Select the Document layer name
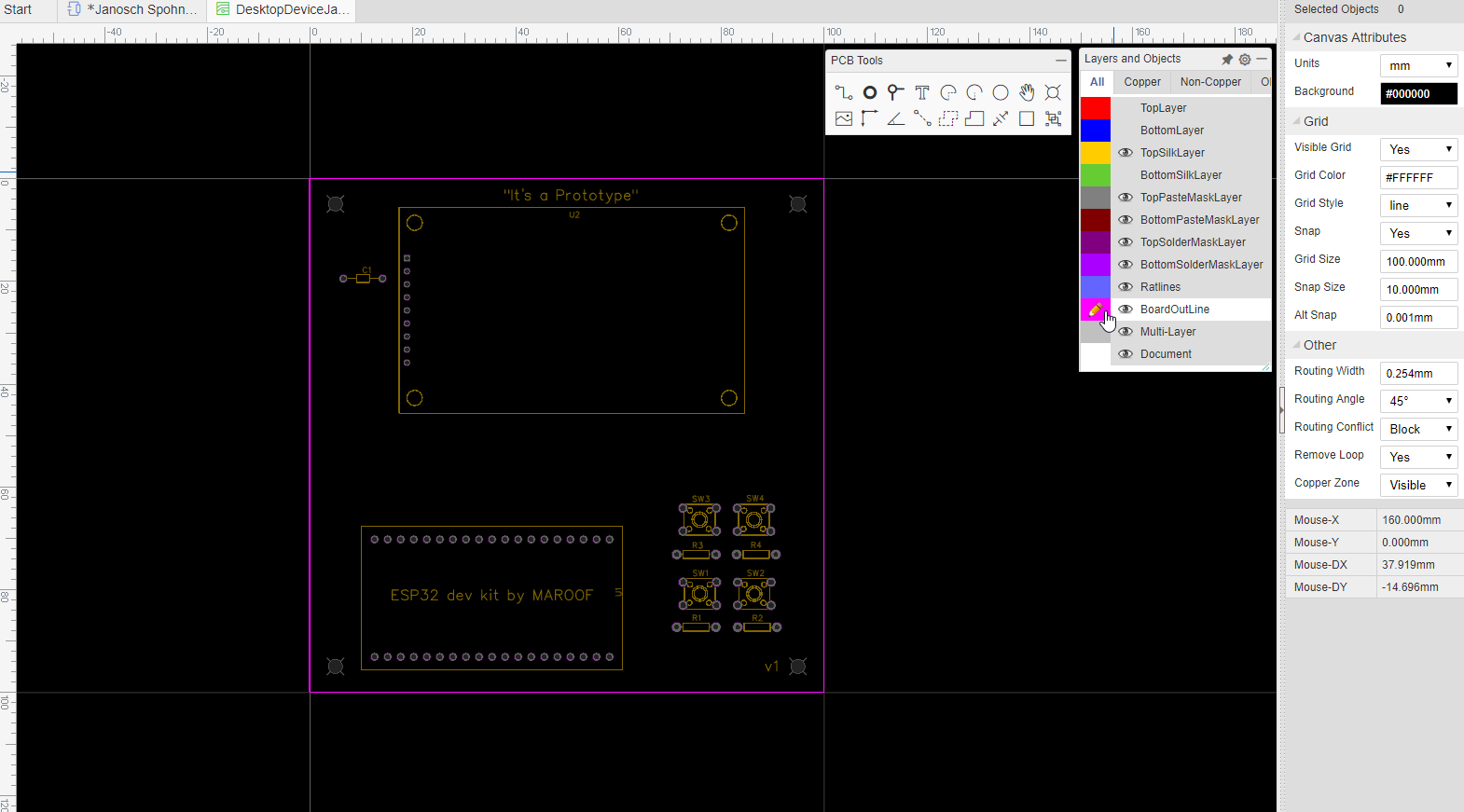 (x=1166, y=354)
